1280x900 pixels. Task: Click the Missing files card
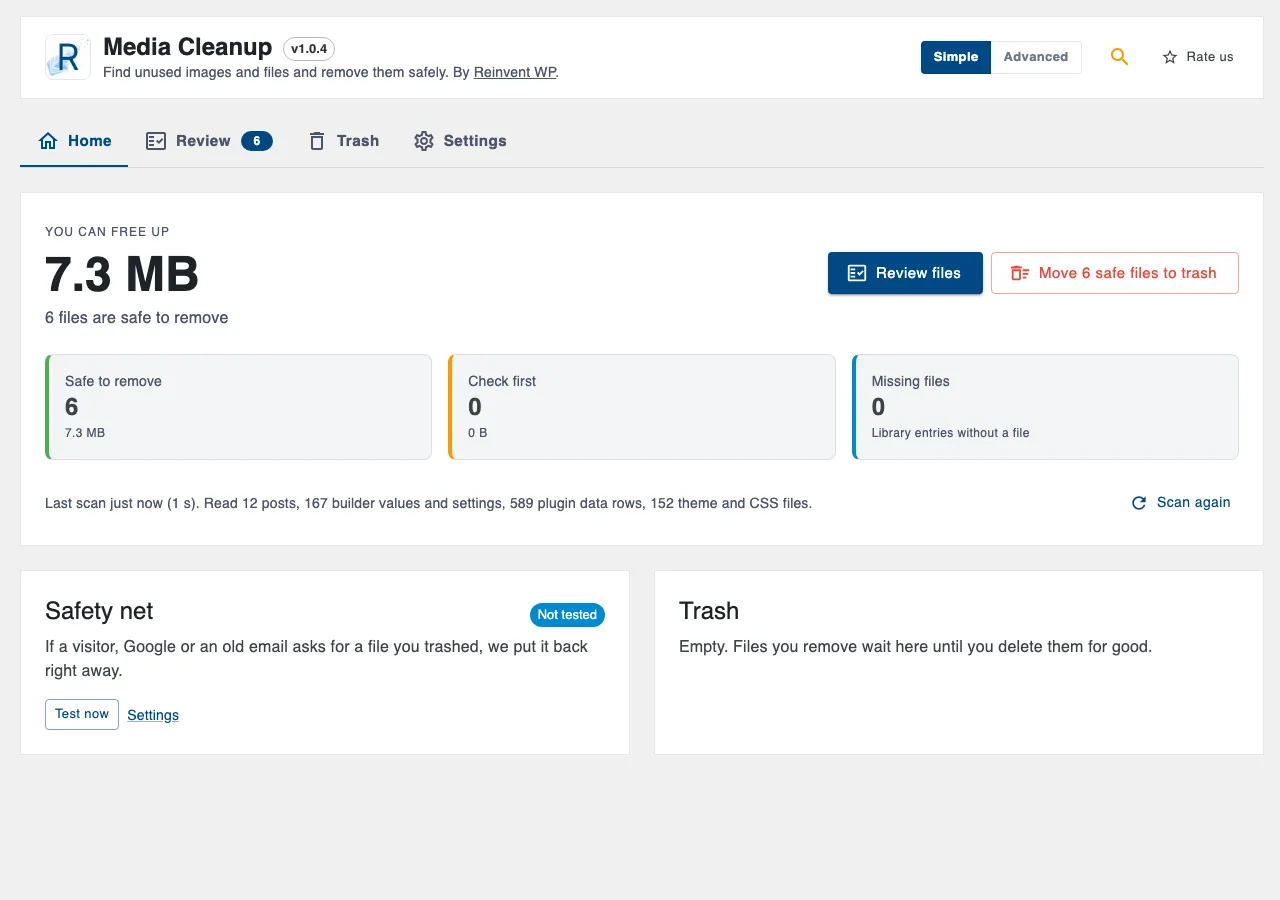click(1045, 407)
